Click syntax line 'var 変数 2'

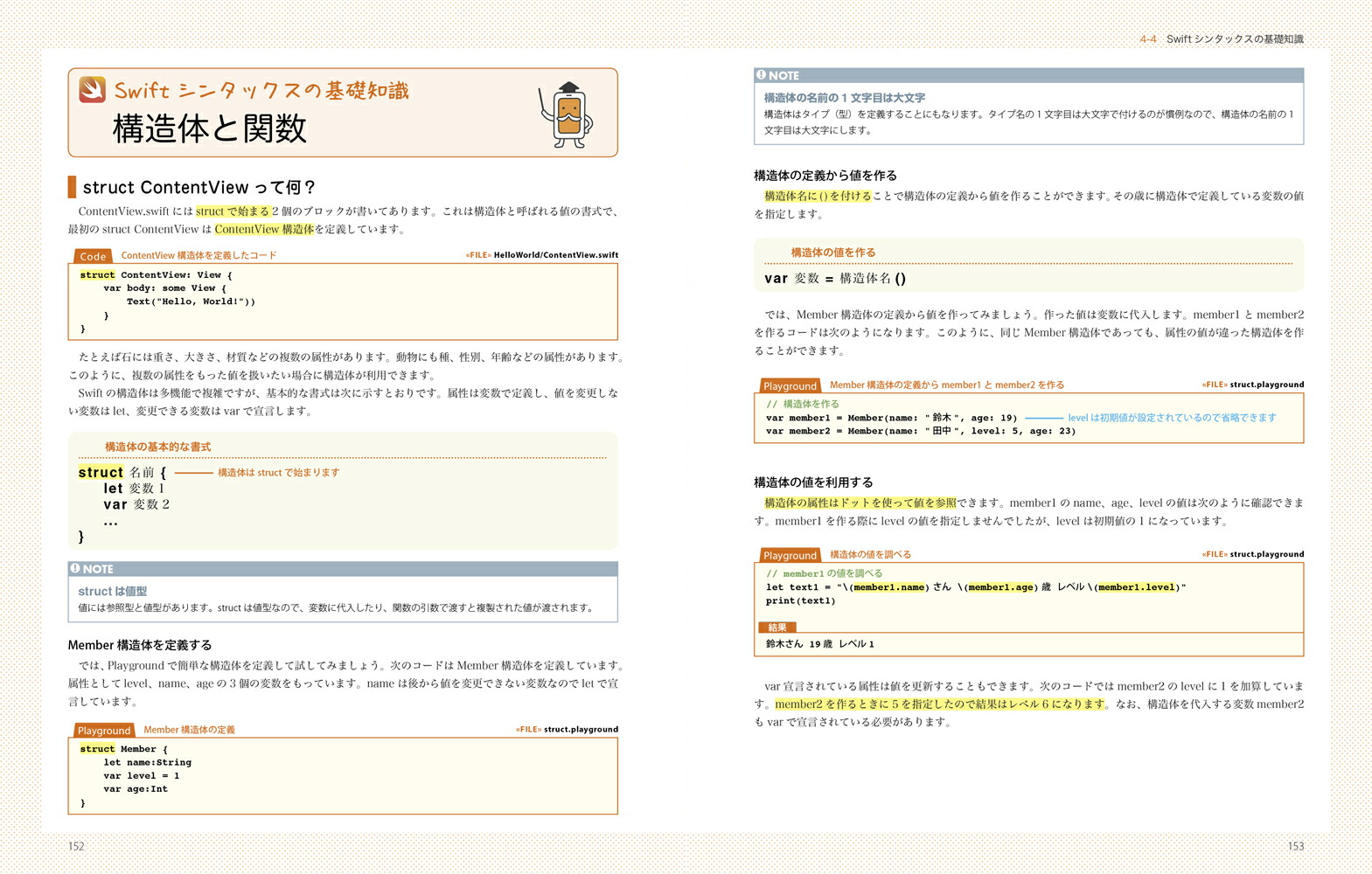tap(136, 504)
